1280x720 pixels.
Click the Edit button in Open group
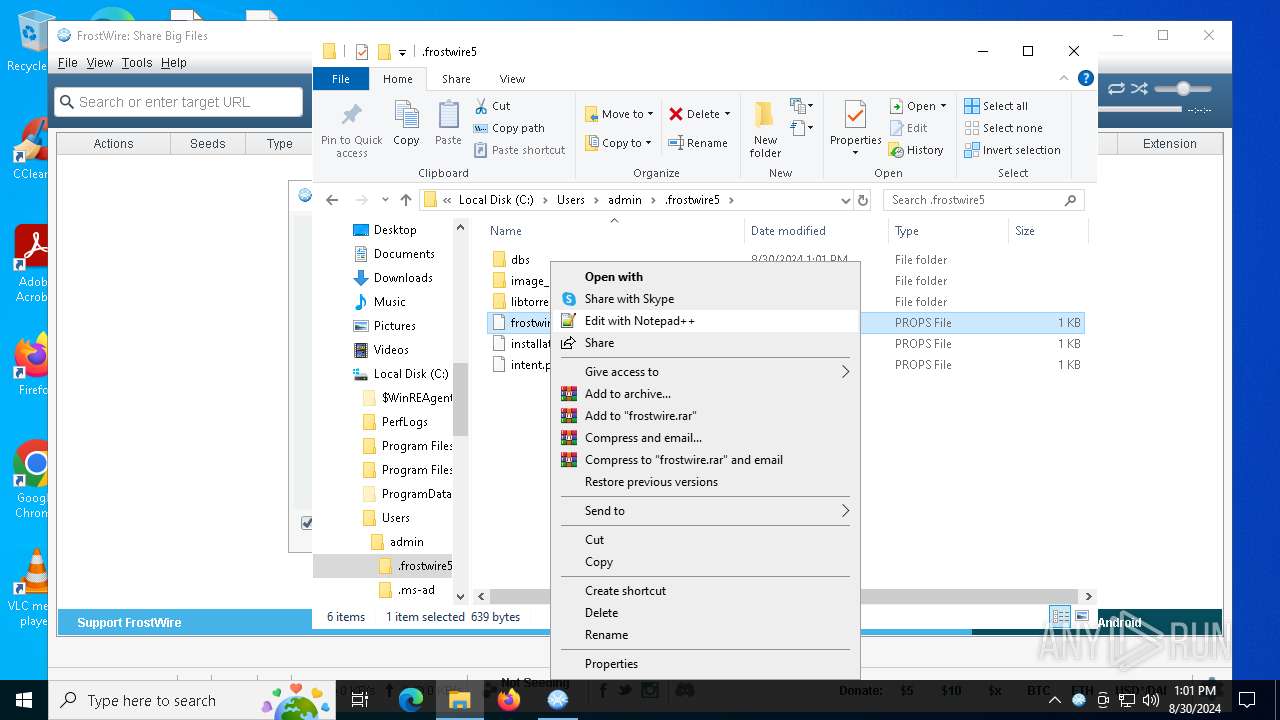tap(909, 128)
